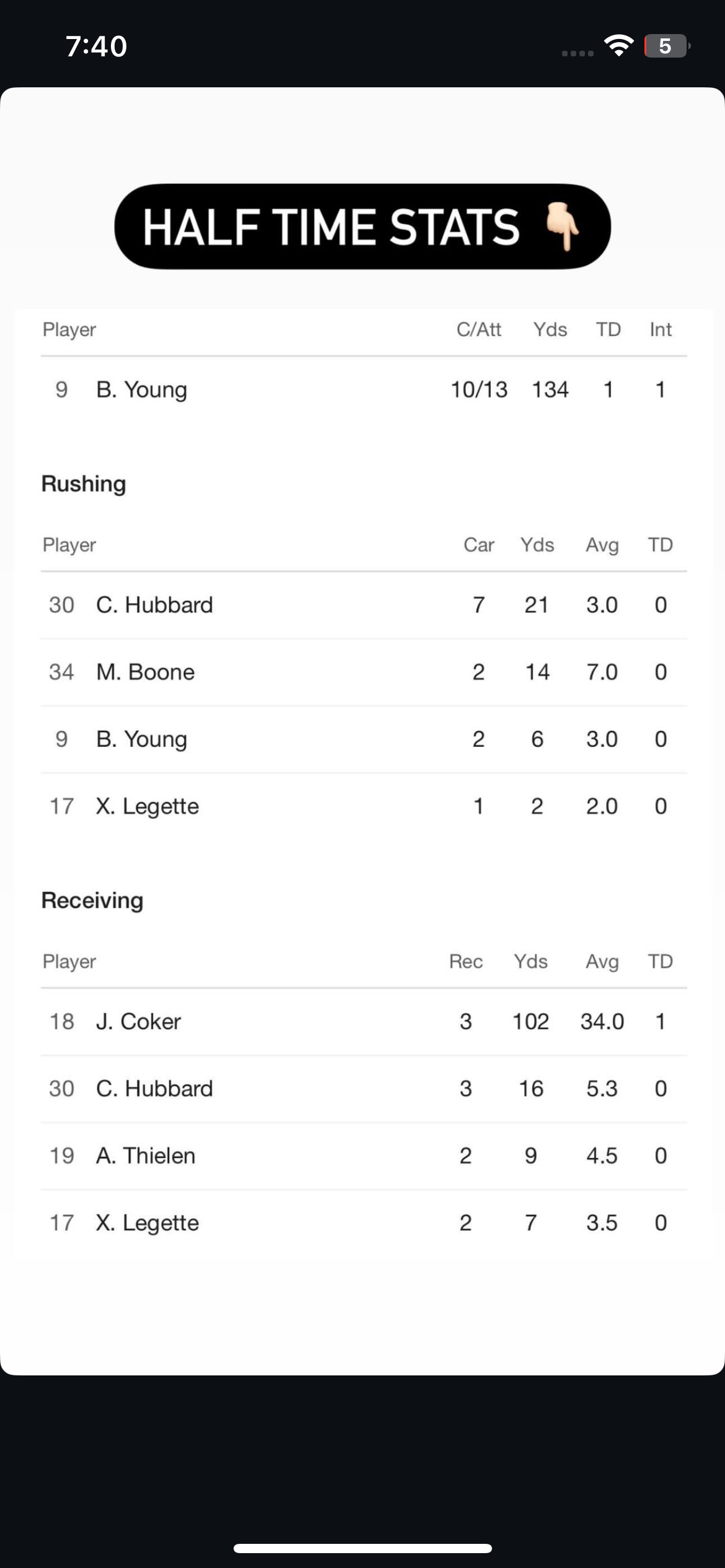The width and height of the screenshot is (725, 1568).
Task: Tap the HALF TIME STATS banner
Action: pyautogui.click(x=362, y=226)
